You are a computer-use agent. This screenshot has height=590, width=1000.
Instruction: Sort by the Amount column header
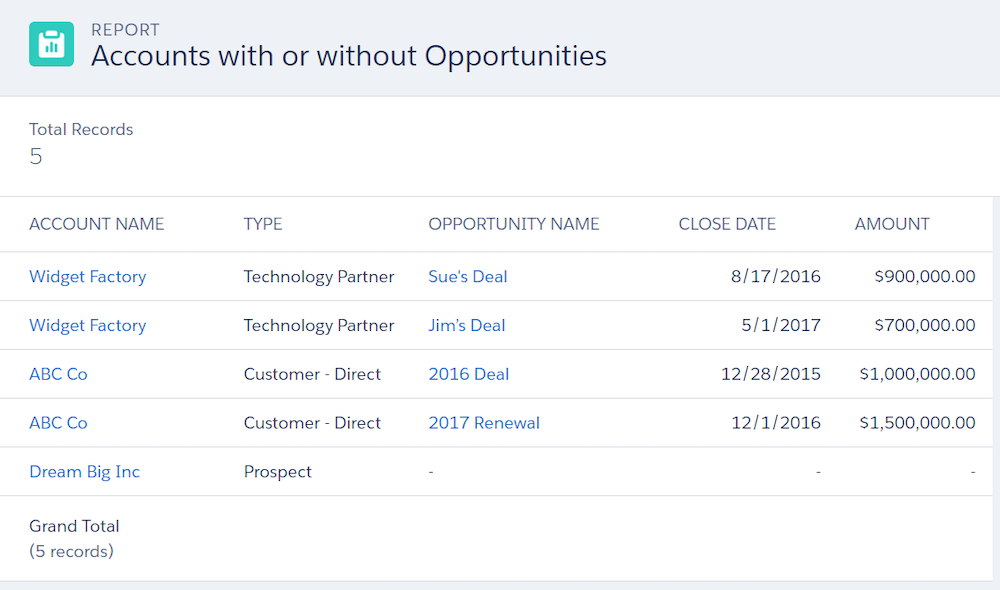(x=892, y=224)
